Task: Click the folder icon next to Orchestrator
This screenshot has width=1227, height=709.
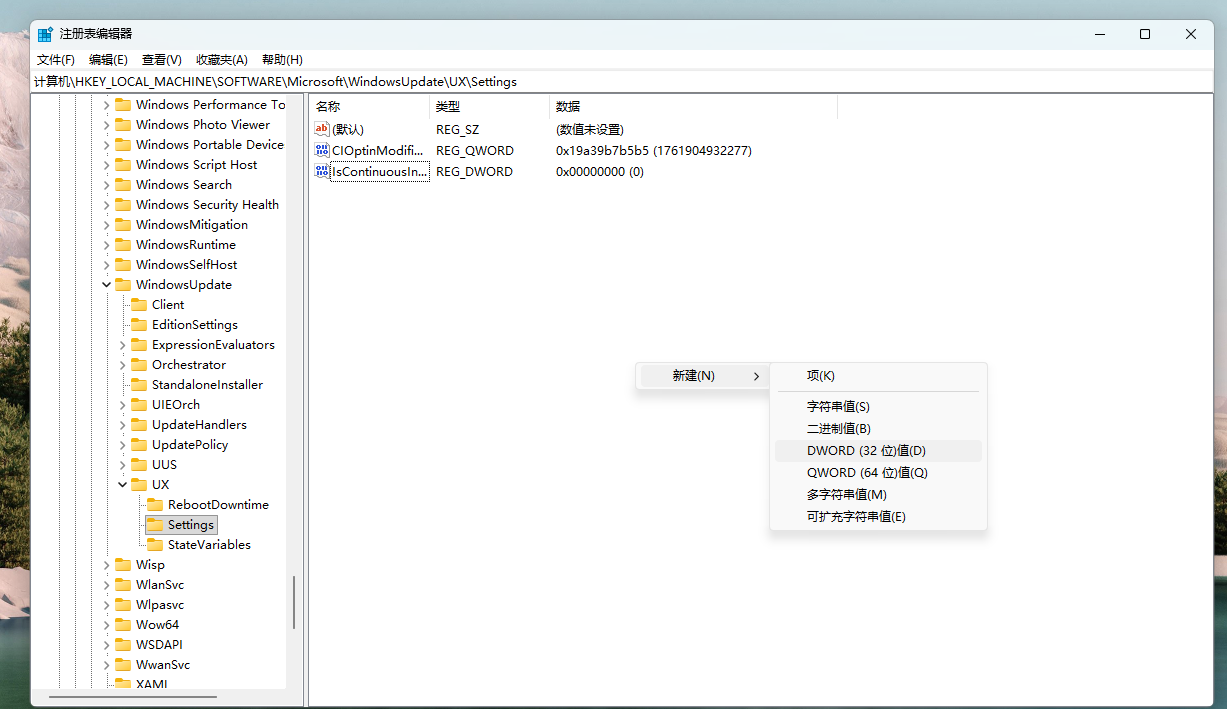Action: [139, 365]
